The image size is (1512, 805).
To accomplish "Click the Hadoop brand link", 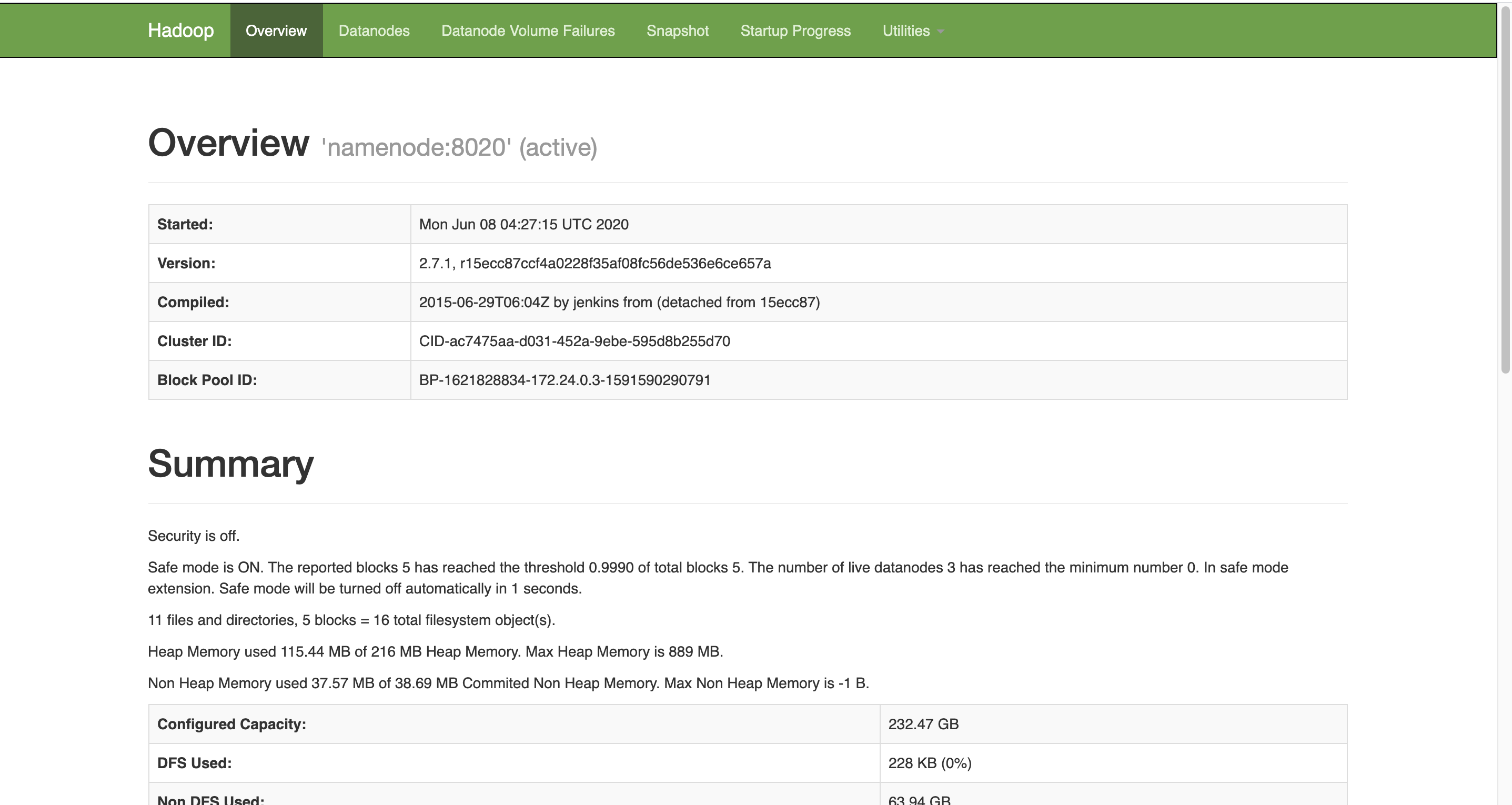I will (181, 31).
